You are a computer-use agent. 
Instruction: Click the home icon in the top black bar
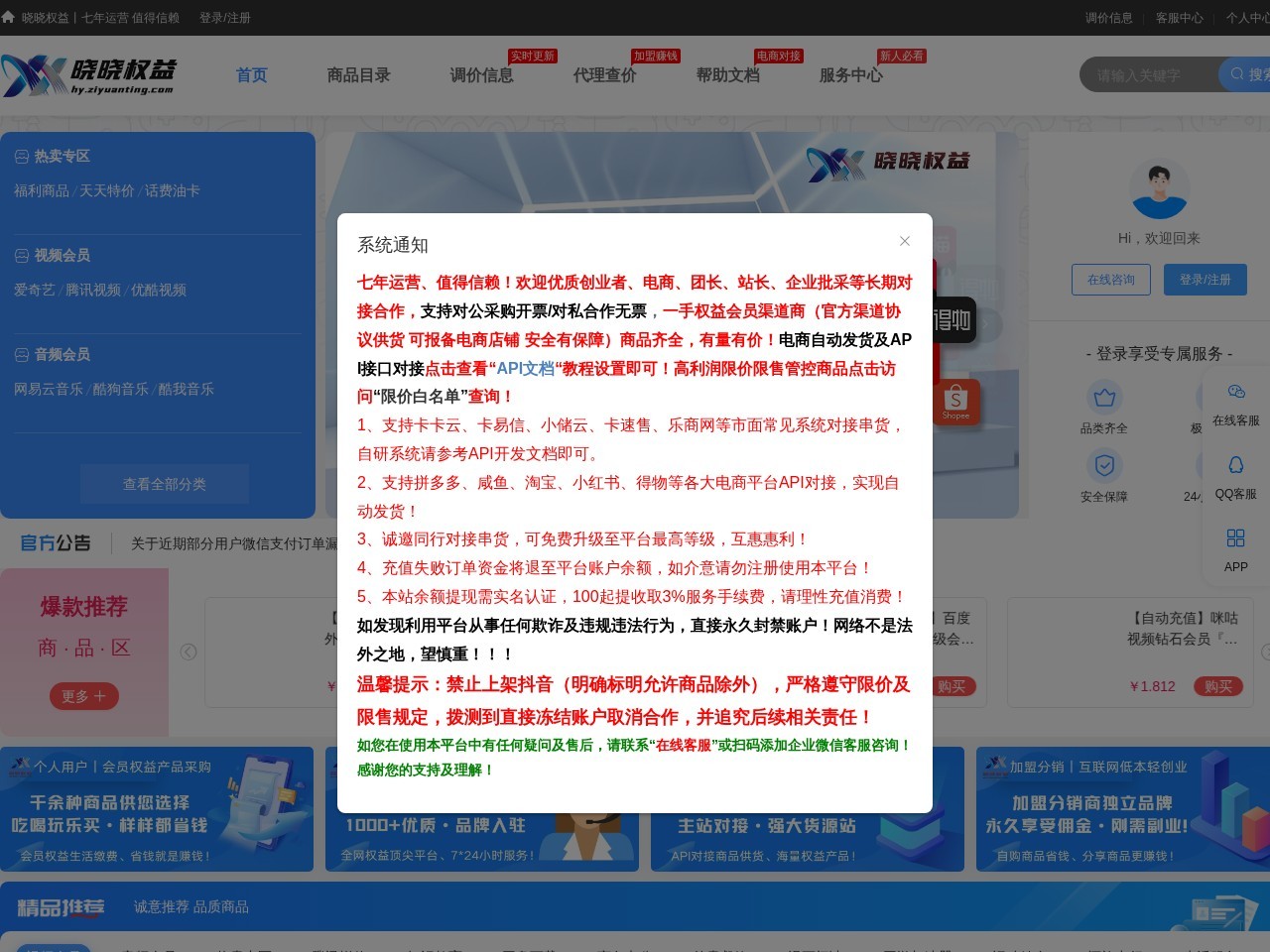click(x=10, y=17)
